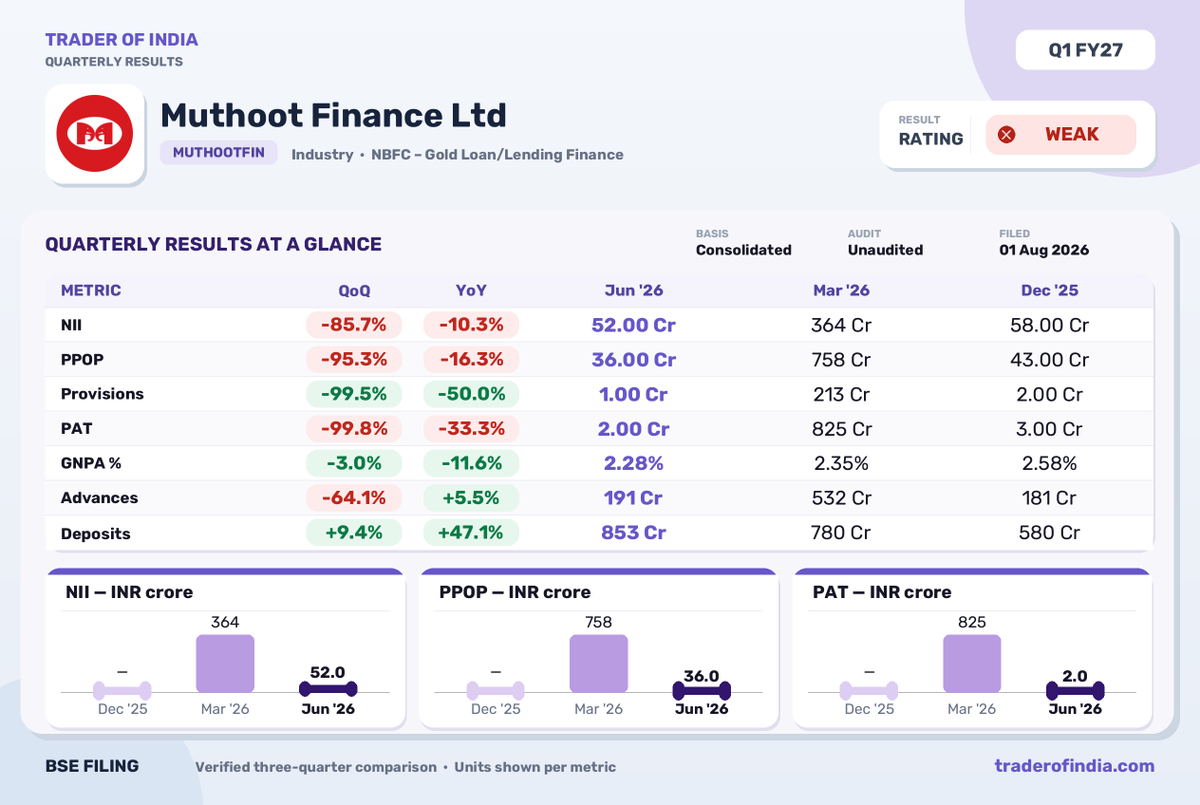1200x805 pixels.
Task: Click the 191 Cr Advances value
Action: (x=634, y=498)
